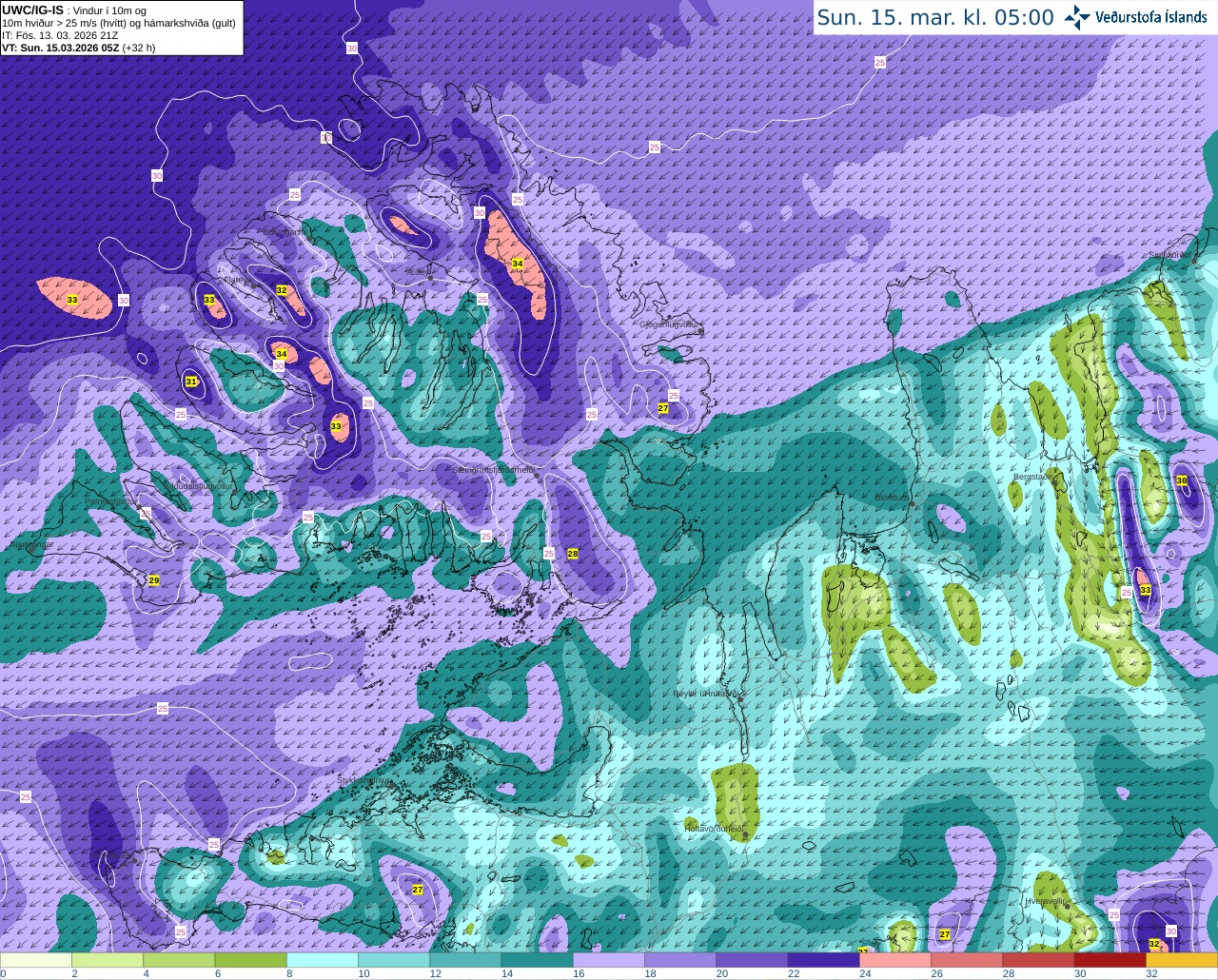Image resolution: width=1218 pixels, height=980 pixels.
Task: Select the IT: Fös. 13. 03. 2026 21Z line
Action: click(x=60, y=35)
